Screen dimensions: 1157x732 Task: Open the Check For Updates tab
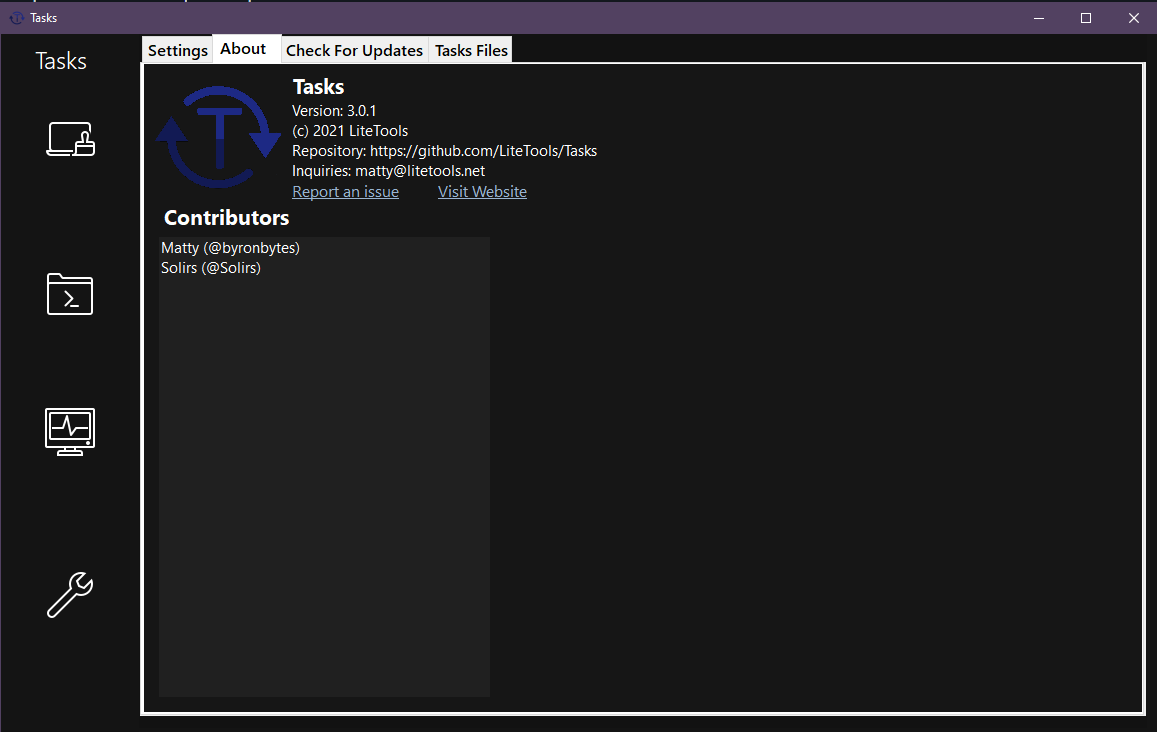[354, 50]
